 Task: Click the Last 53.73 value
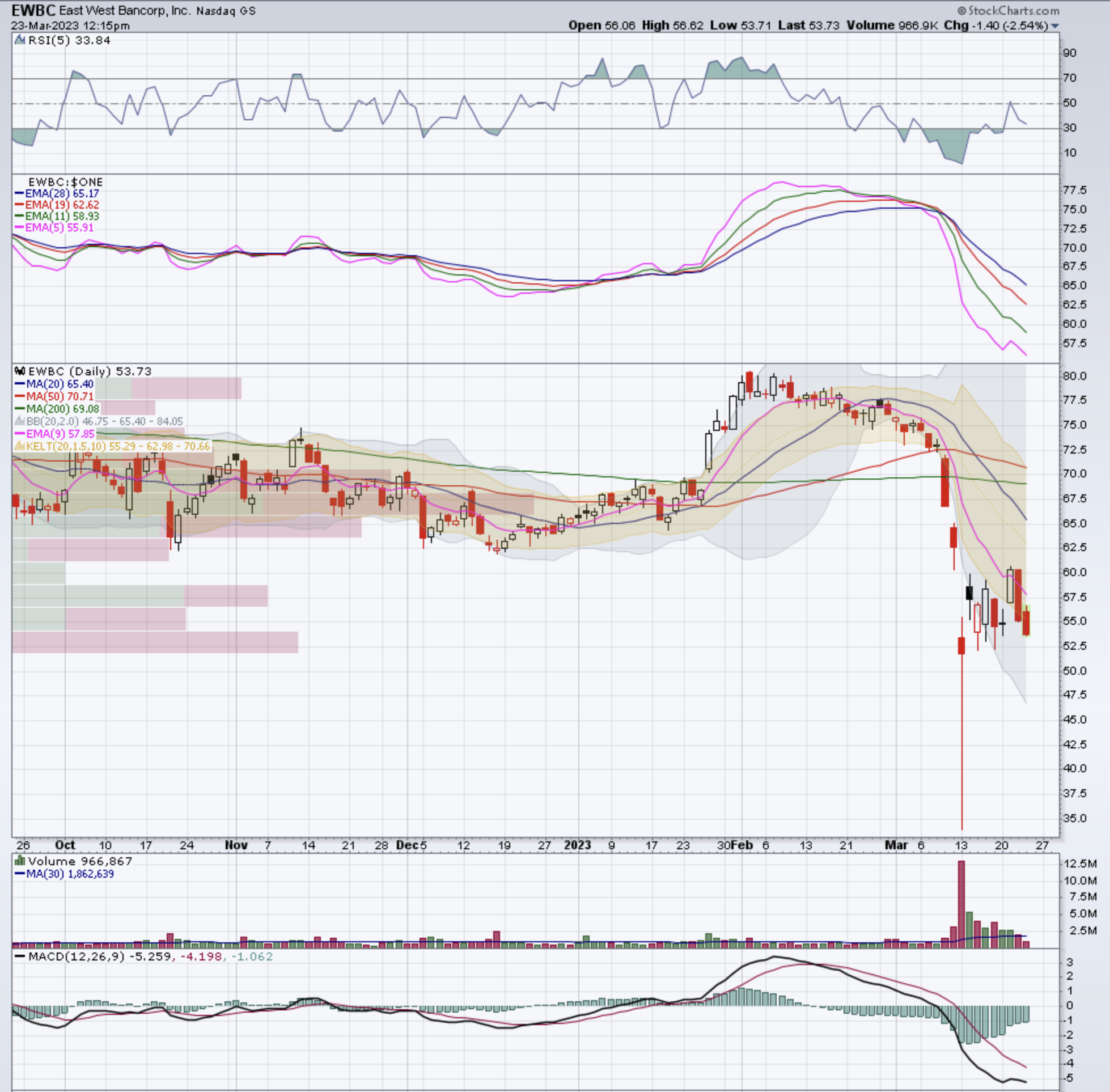(808, 26)
